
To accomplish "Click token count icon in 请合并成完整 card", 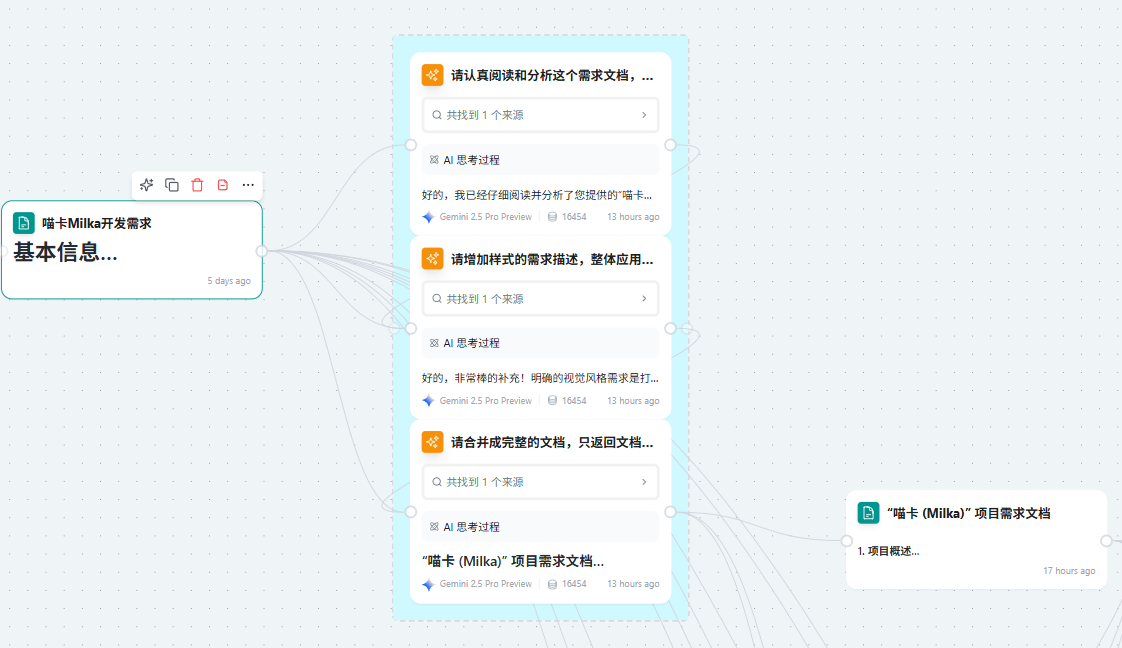I will 552,584.
